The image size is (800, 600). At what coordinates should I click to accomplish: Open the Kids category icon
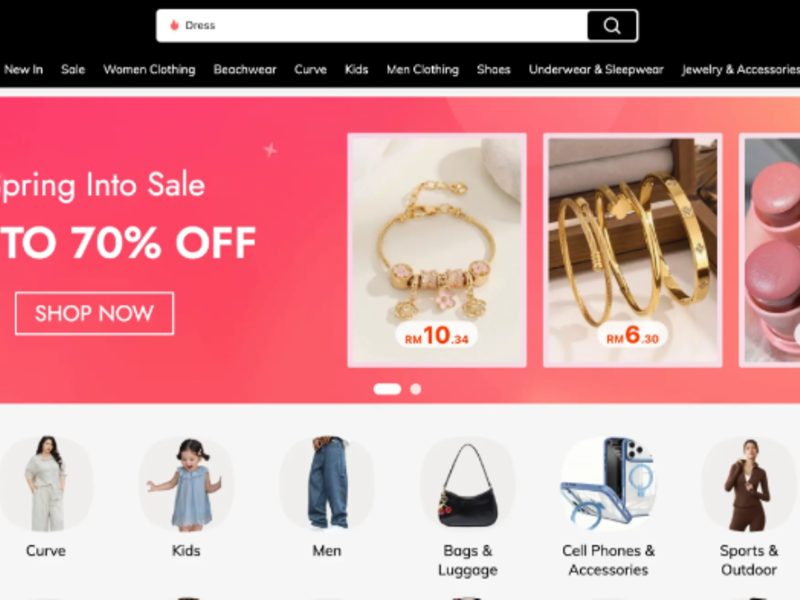[186, 484]
